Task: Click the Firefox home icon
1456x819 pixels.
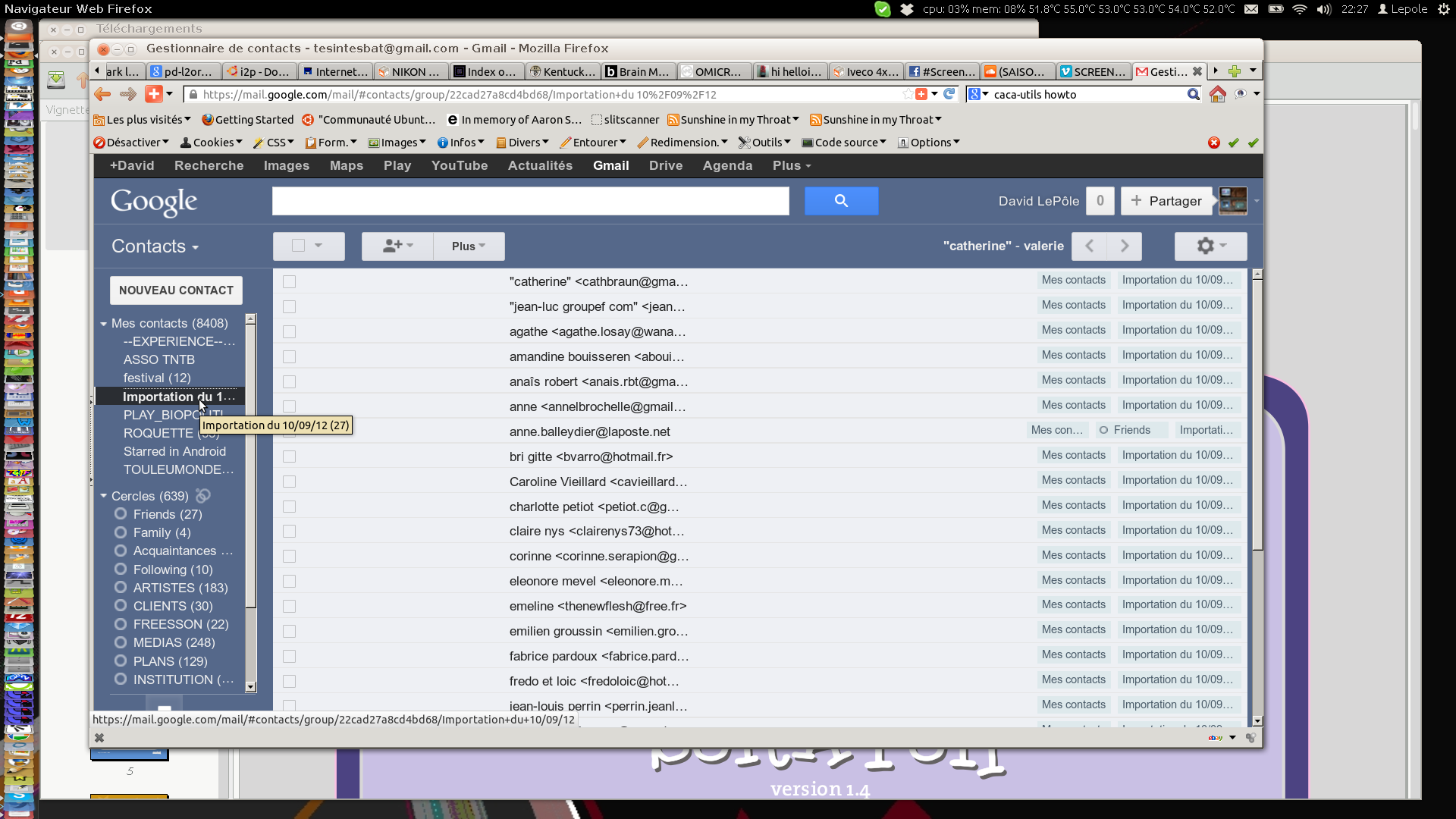Action: (x=1217, y=94)
